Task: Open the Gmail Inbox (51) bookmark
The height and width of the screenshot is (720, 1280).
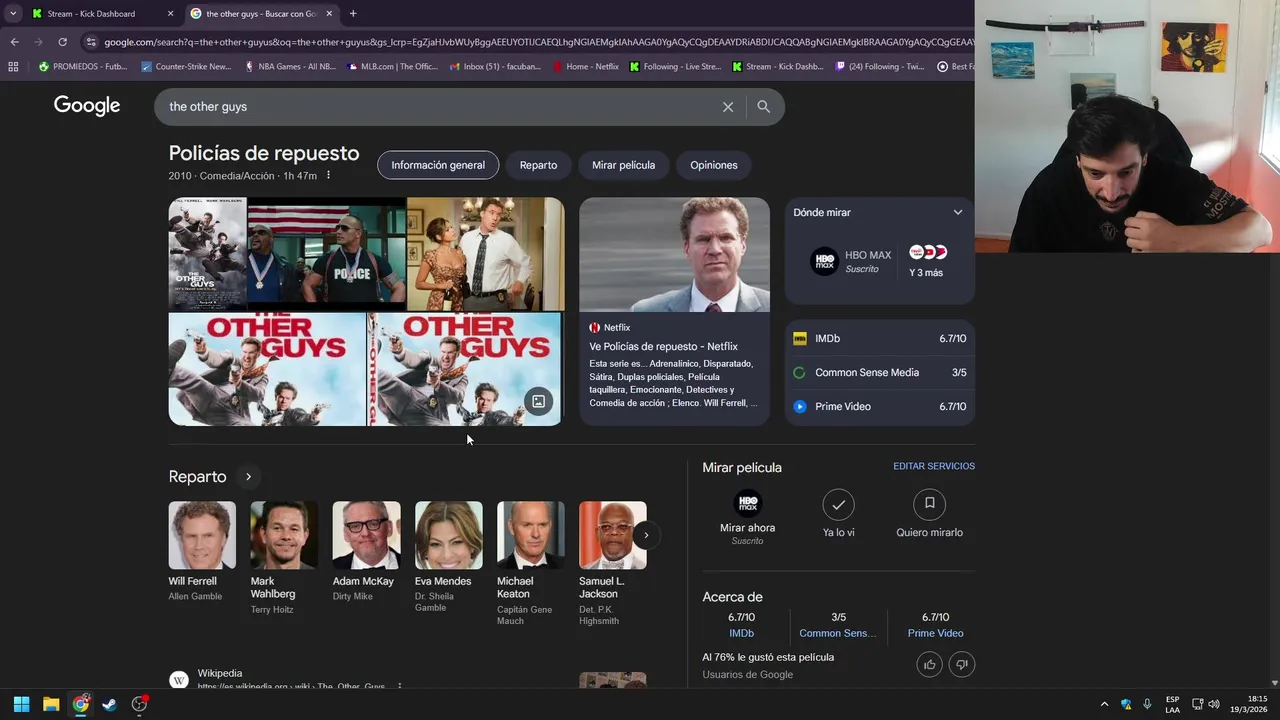Action: [496, 67]
